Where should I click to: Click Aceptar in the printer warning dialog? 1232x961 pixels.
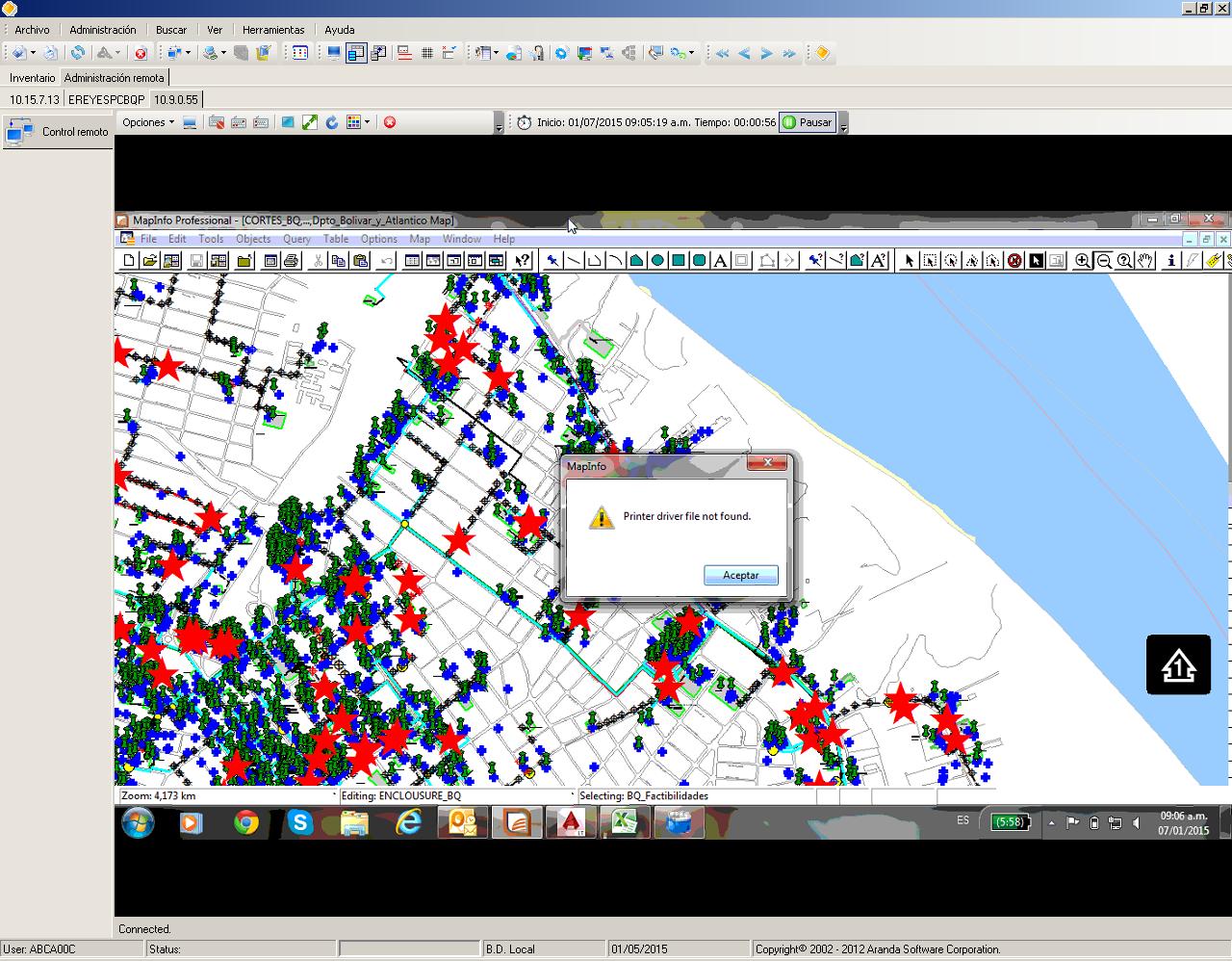tap(739, 575)
